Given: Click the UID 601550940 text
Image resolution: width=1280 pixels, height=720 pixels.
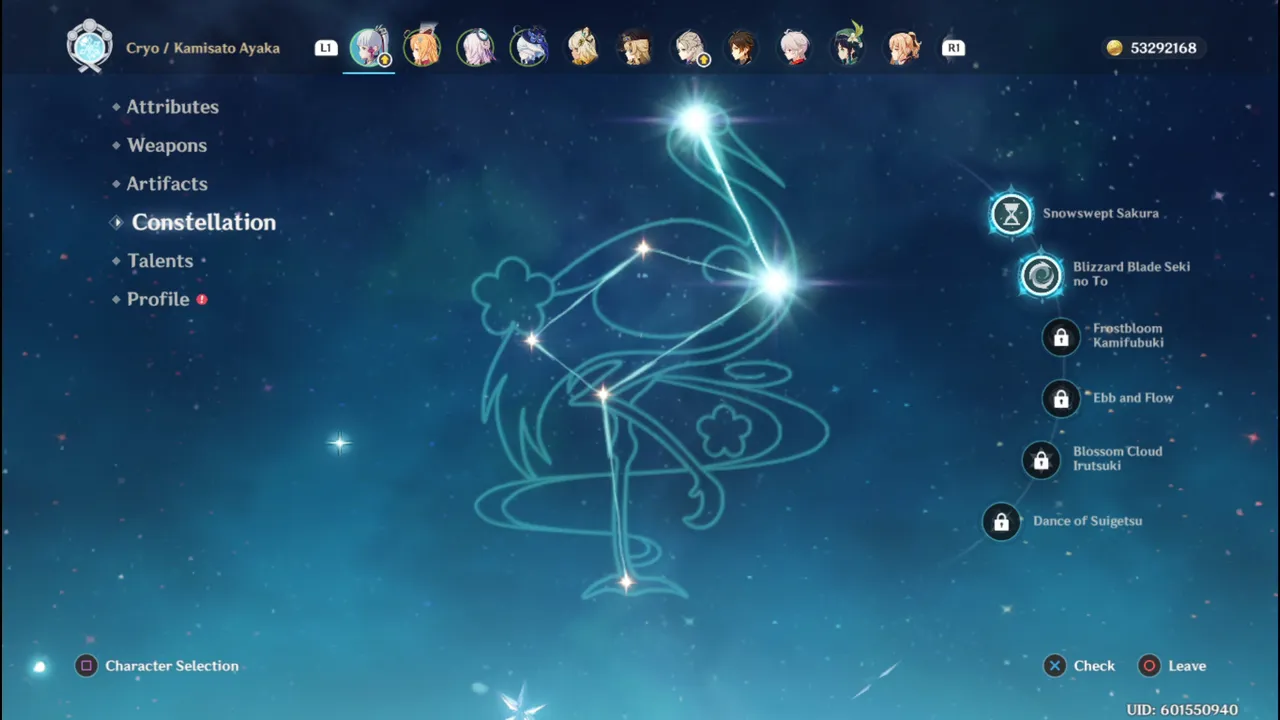Looking at the screenshot, I should pyautogui.click(x=1182, y=710).
